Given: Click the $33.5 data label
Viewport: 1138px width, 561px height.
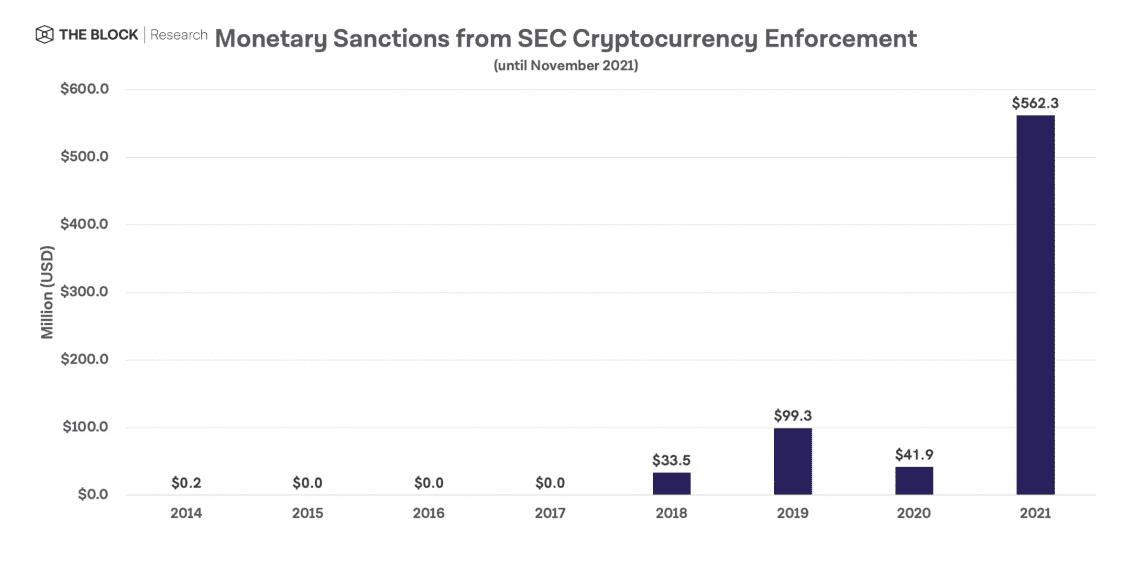Looking at the screenshot, I should click(671, 460).
